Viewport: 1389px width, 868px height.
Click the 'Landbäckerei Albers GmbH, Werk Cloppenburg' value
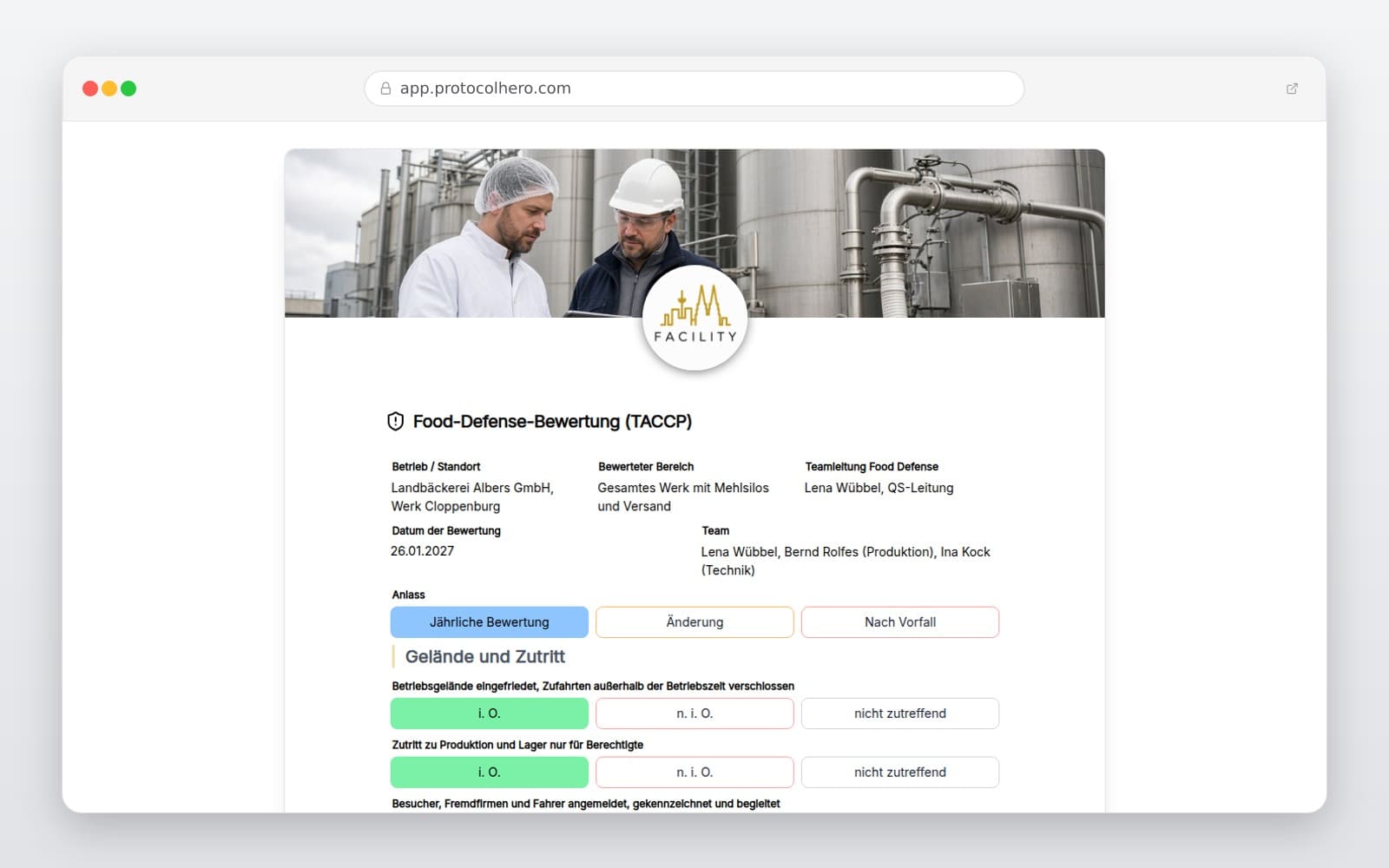(472, 497)
